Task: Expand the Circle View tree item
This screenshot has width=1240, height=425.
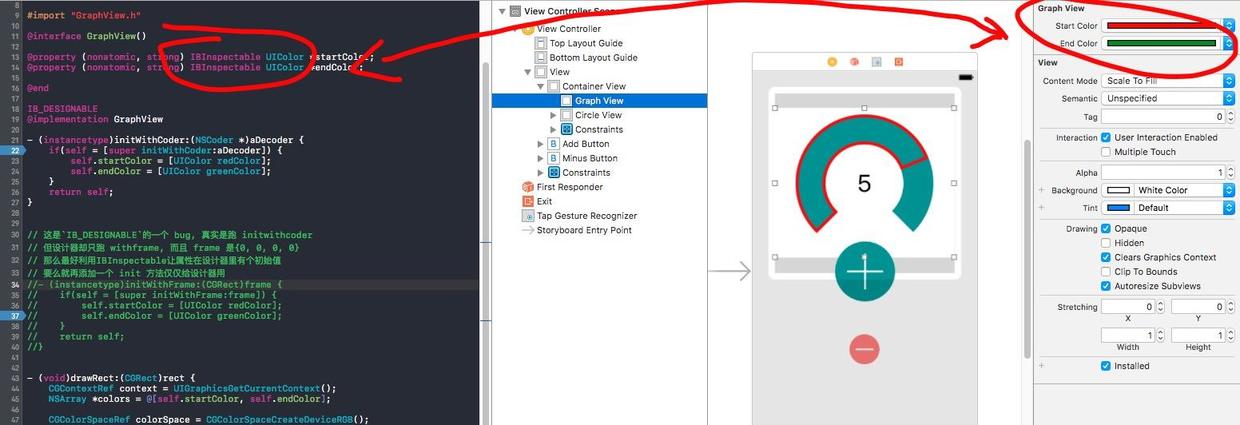Action: pyautogui.click(x=554, y=115)
